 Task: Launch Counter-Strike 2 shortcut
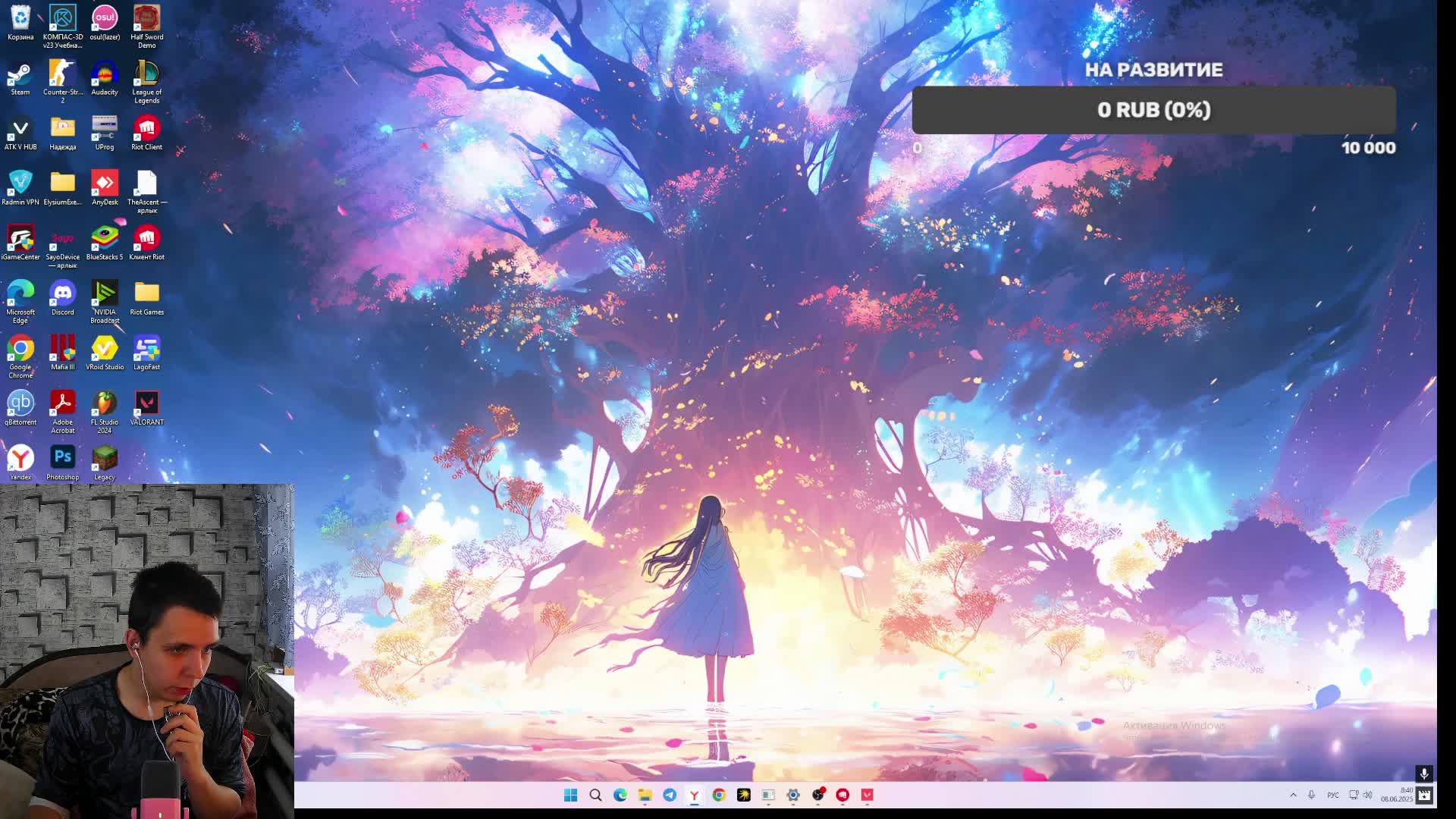[x=63, y=82]
